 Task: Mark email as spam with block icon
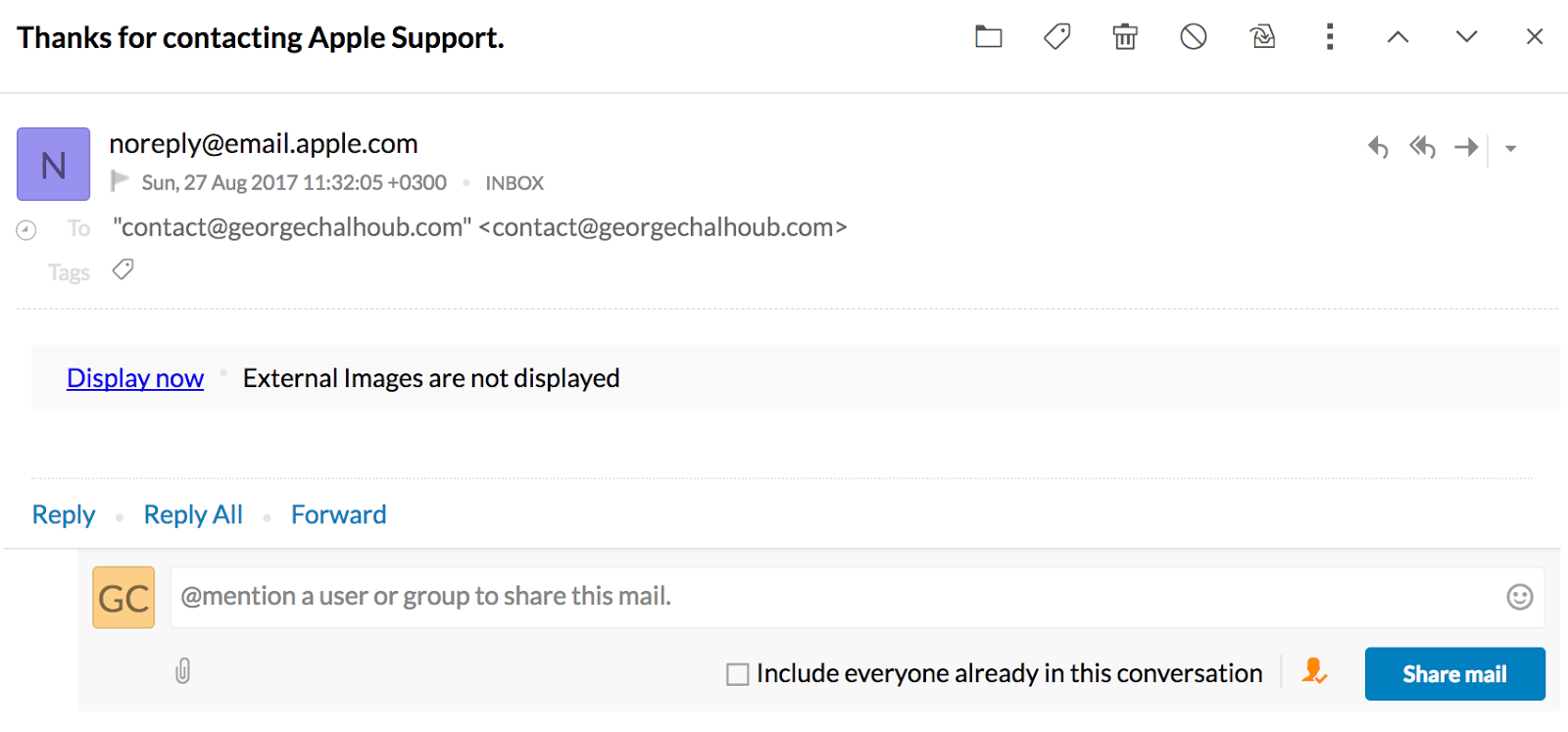point(1193,37)
